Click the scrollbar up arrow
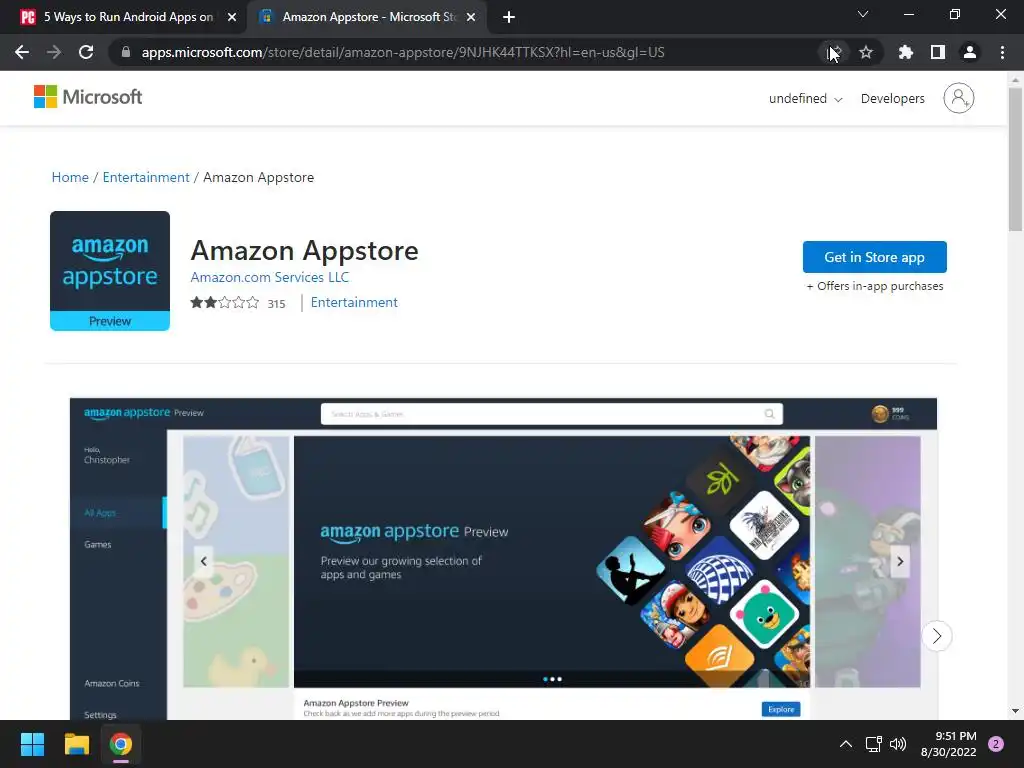The image size is (1024, 768). (x=1015, y=80)
